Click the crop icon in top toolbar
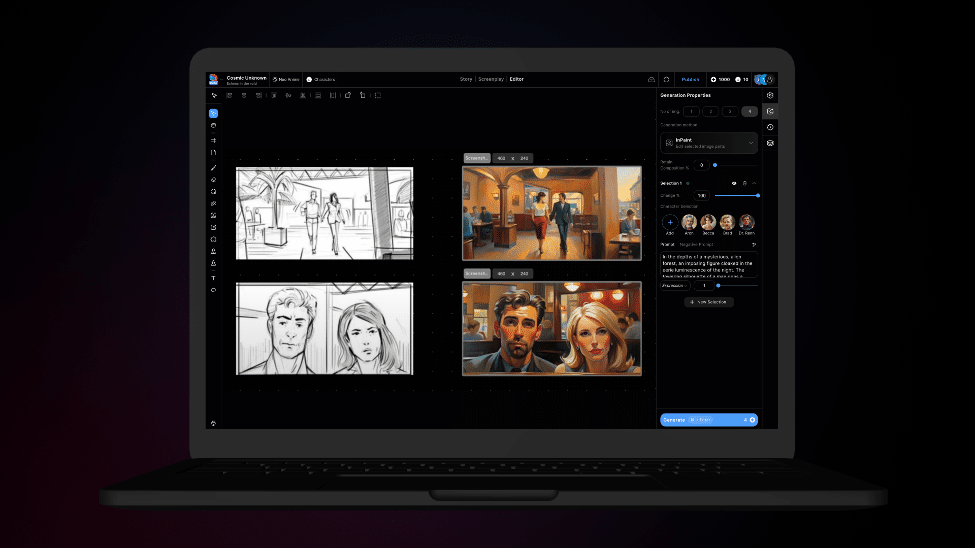 pos(362,95)
